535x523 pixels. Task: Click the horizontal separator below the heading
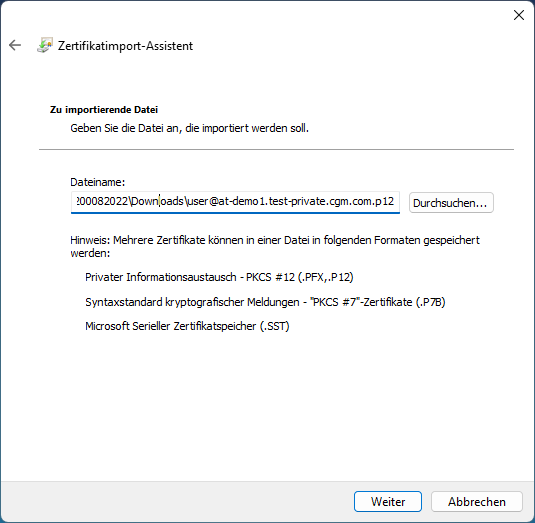pyautogui.click(x=276, y=149)
